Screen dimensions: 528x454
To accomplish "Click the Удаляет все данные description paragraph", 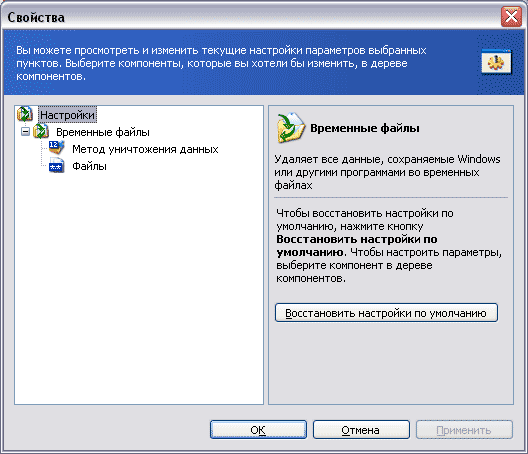I will [x=387, y=172].
